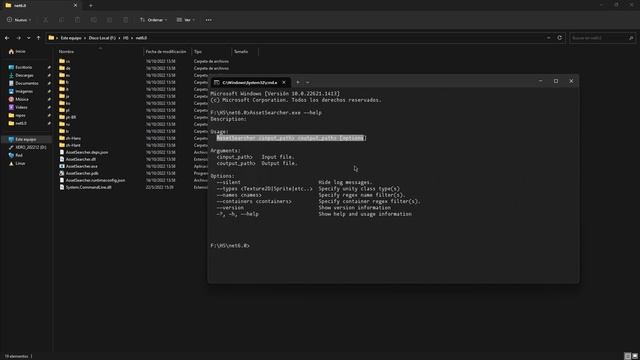
Task: Select AssetSearcher.deps.json file
Action: coord(87,152)
